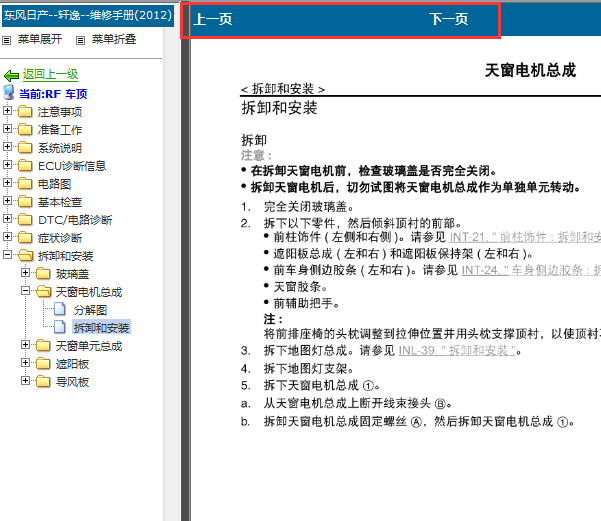Expand the 症状诊断 tree node

point(7,237)
